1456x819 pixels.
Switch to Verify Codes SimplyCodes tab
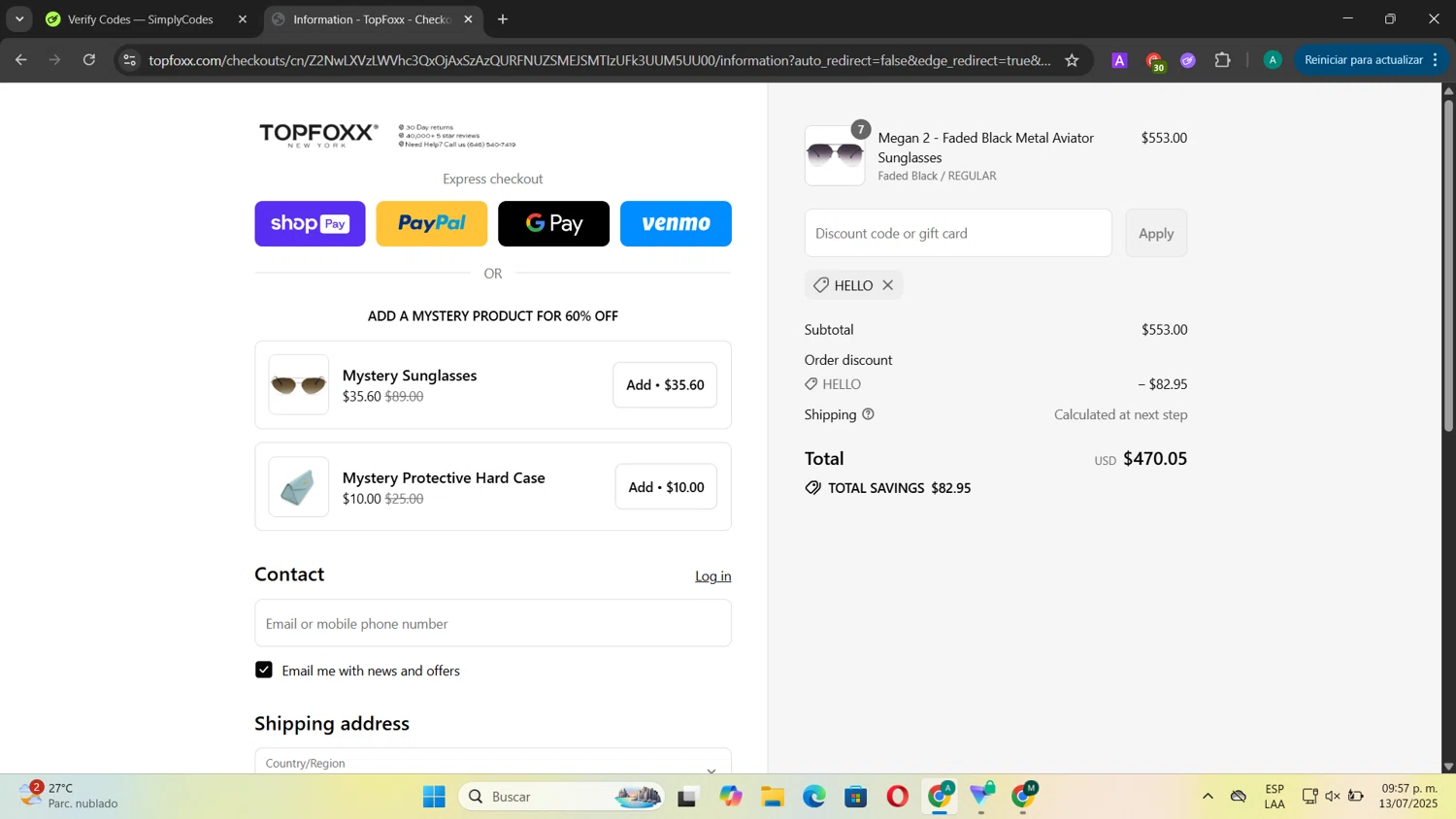coord(141,19)
